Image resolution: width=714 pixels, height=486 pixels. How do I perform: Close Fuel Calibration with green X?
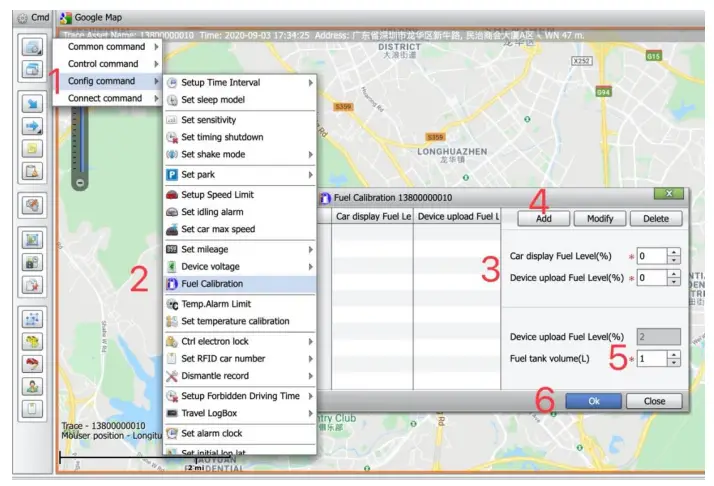tap(669, 194)
